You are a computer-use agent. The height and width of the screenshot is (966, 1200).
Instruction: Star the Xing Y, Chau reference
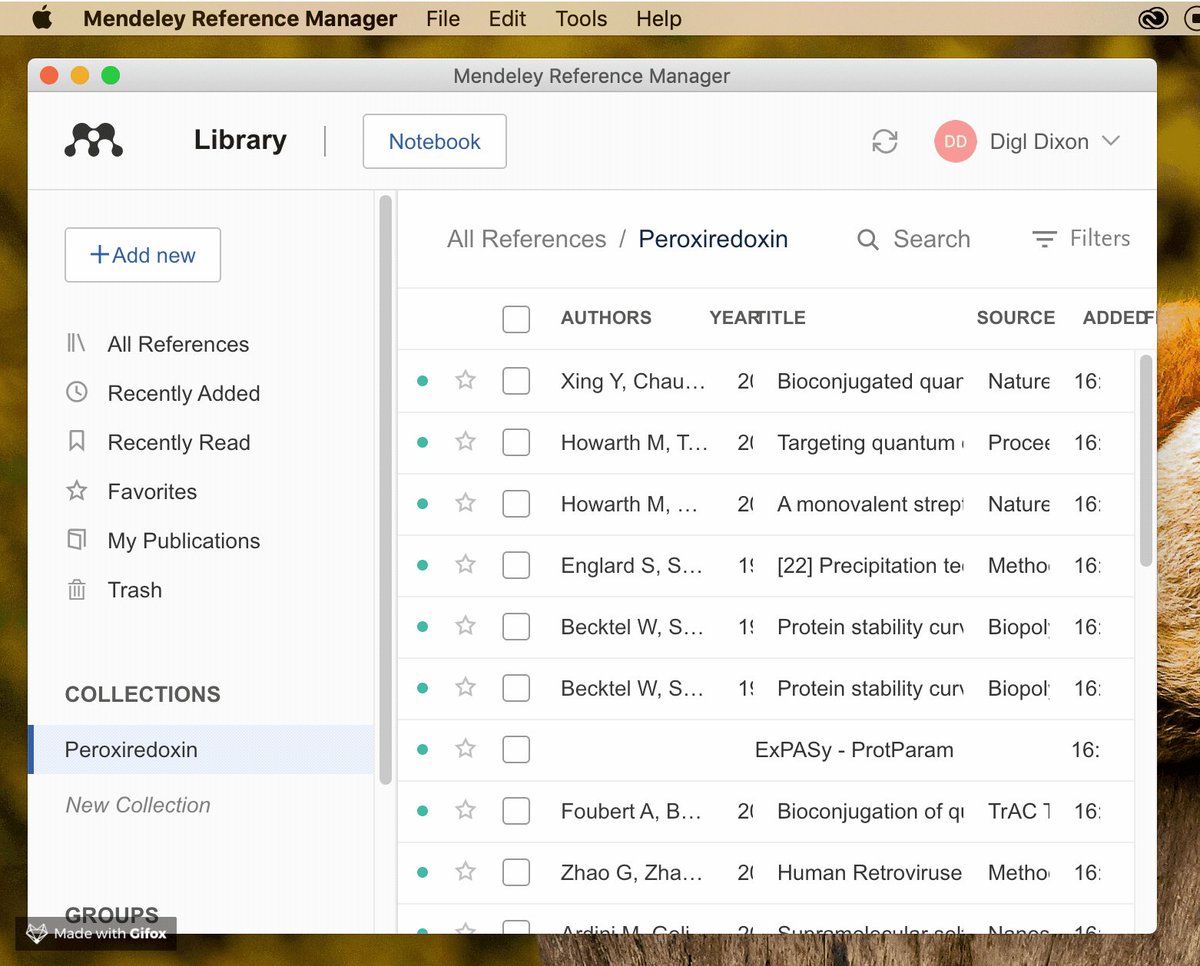pos(465,380)
